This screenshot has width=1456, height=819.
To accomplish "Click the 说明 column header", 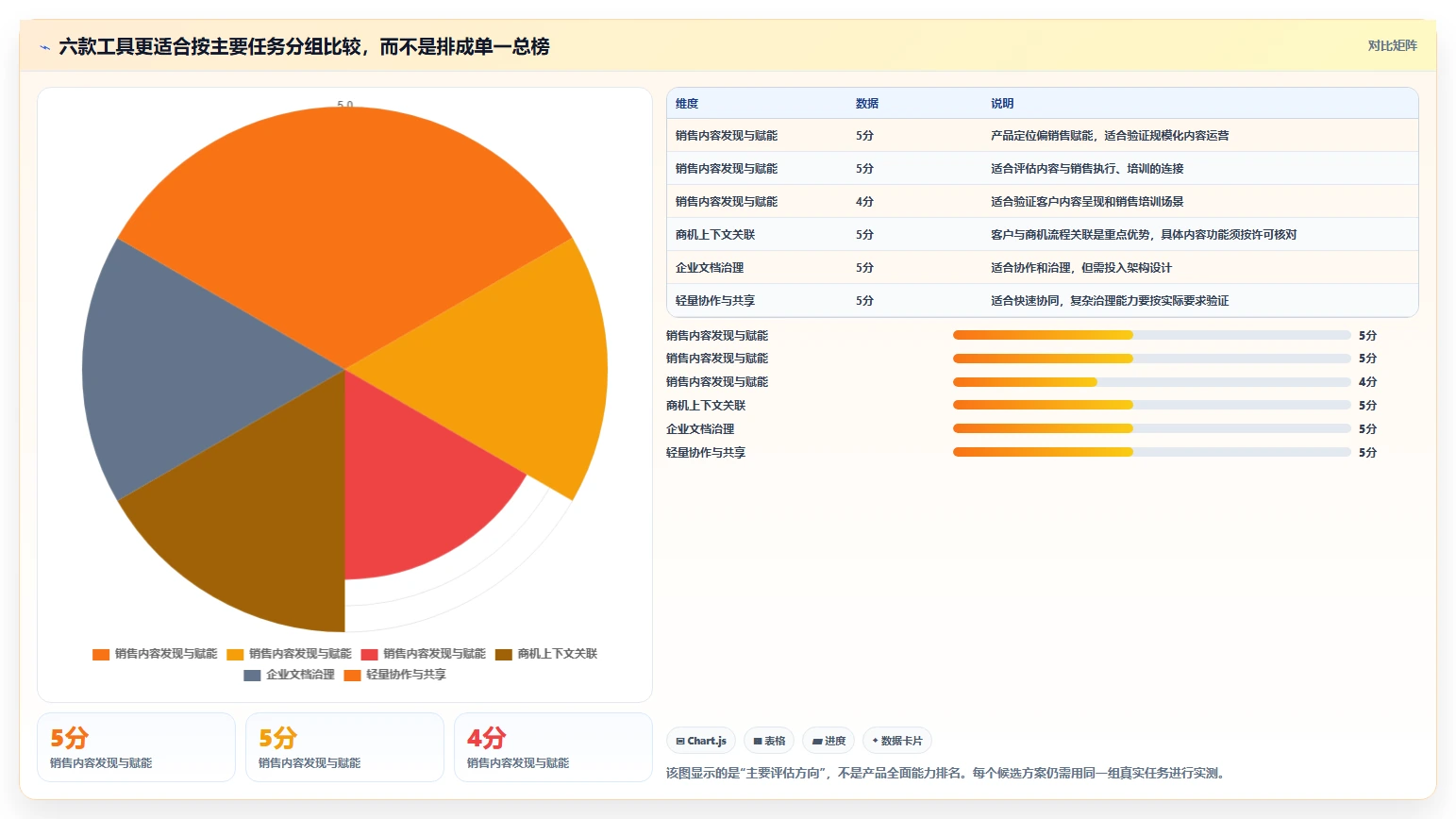I will click(x=1002, y=104).
